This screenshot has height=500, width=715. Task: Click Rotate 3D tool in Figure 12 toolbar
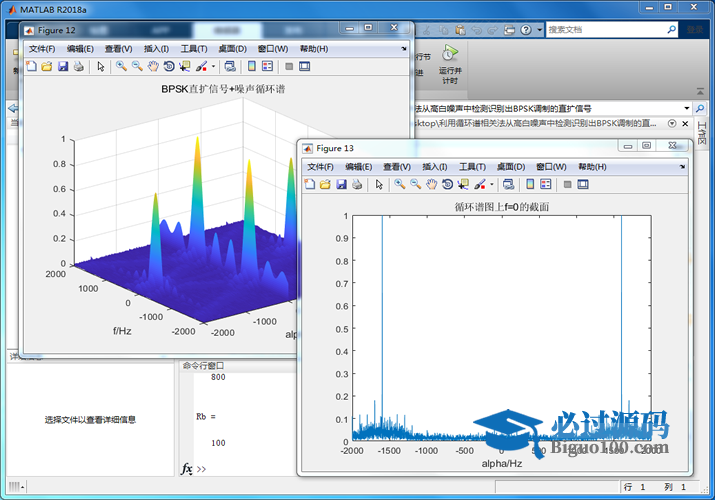[169, 67]
